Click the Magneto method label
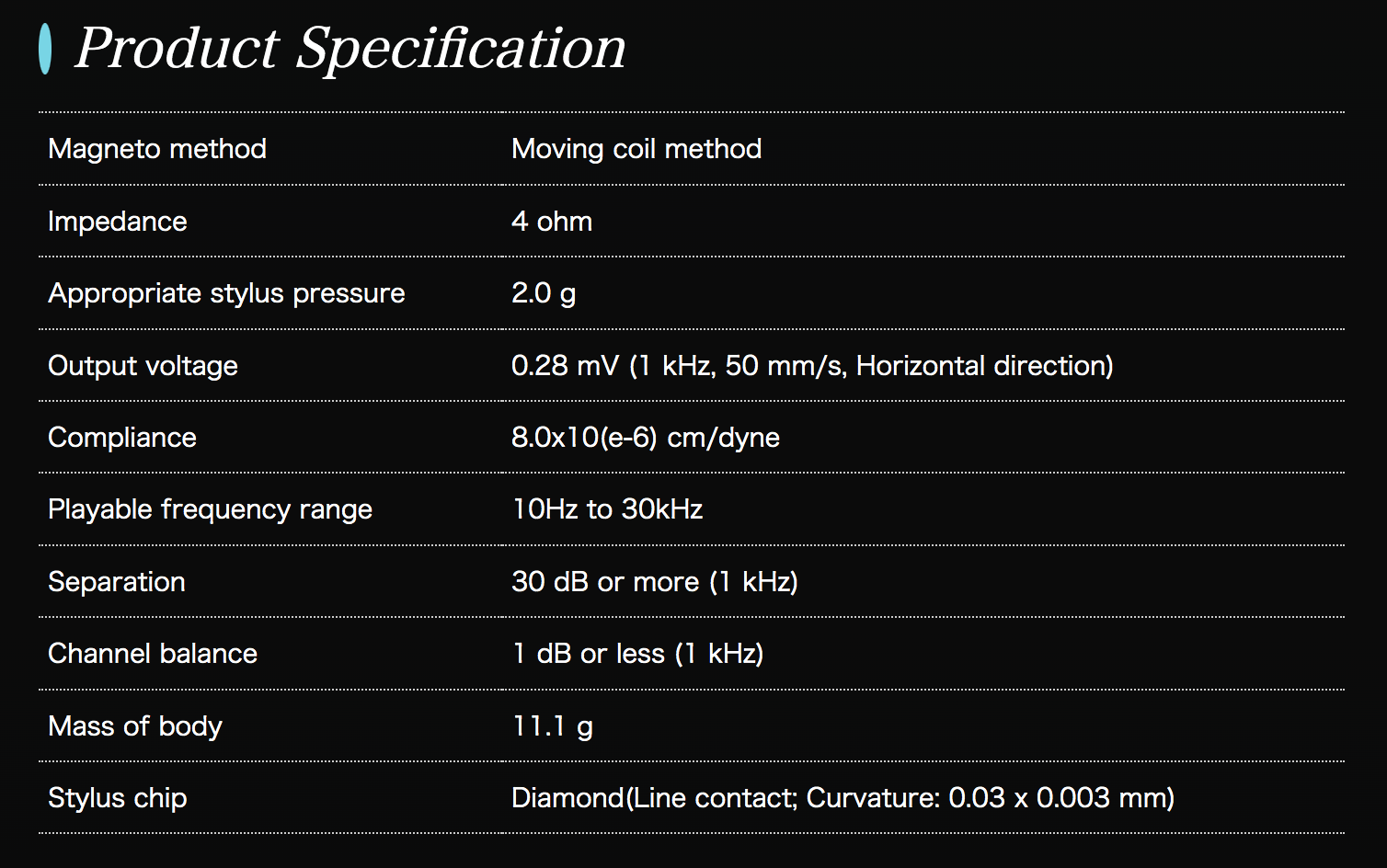Viewport: 1387px width, 868px height. tap(157, 149)
